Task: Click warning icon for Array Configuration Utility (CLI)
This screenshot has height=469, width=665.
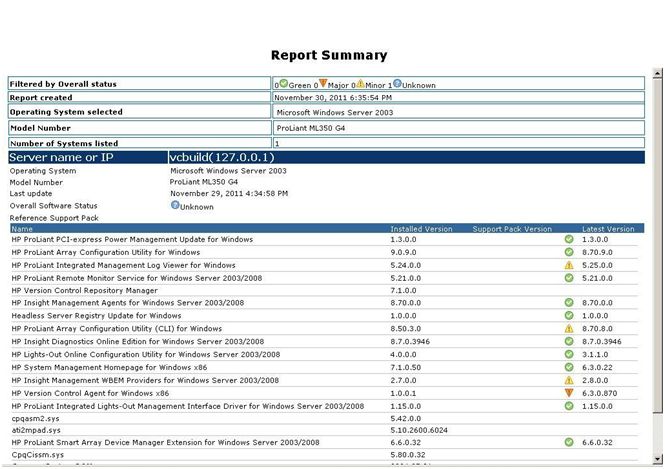Action: click(x=569, y=328)
